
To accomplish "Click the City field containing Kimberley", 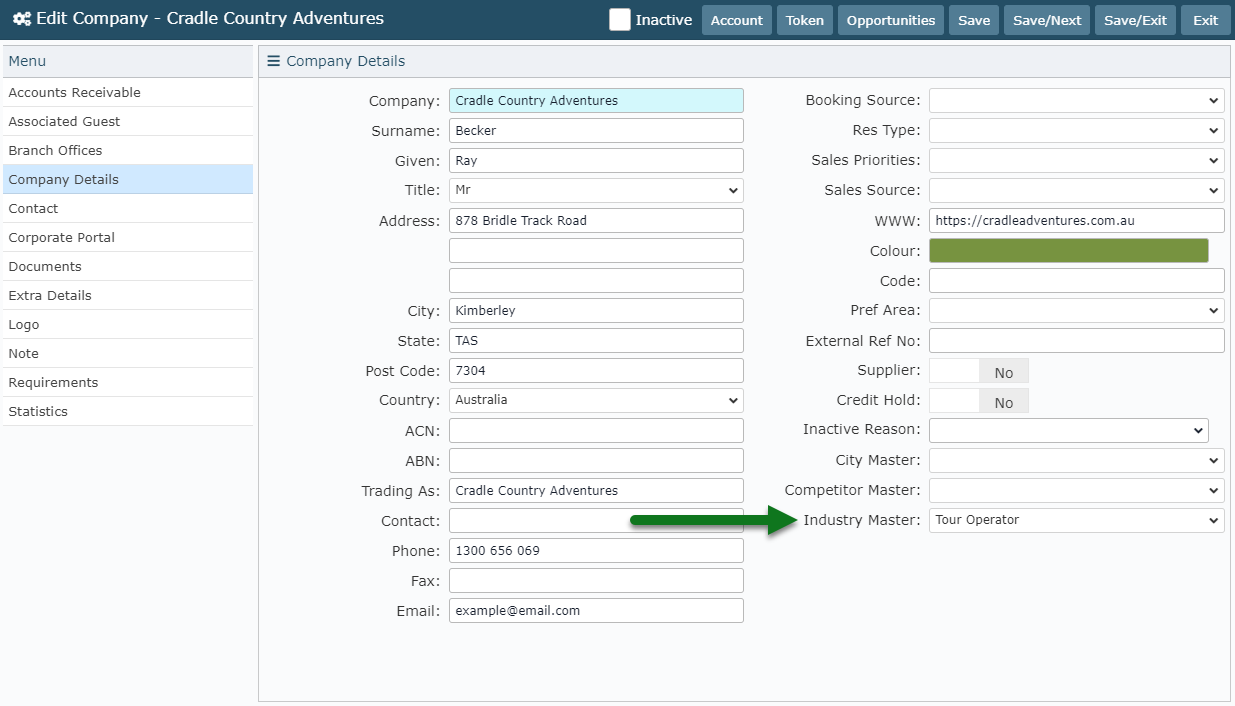I will pos(596,310).
